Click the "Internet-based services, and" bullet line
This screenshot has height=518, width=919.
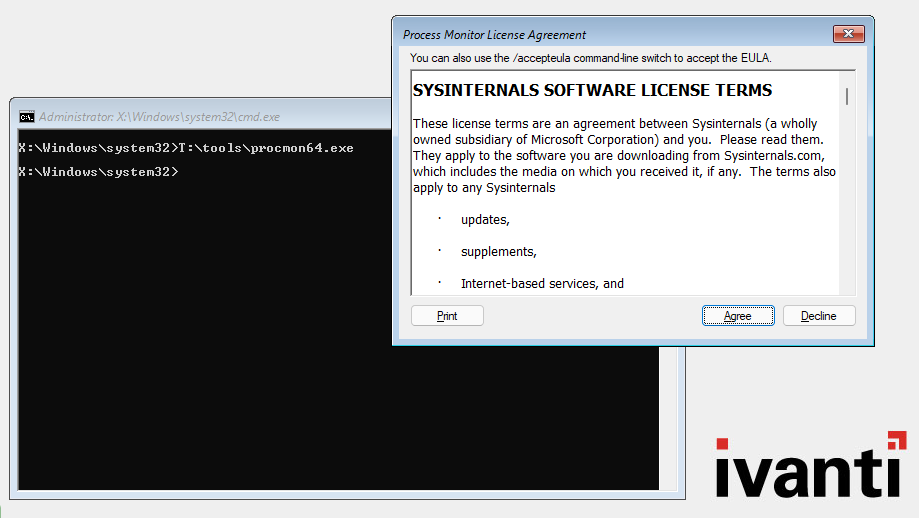coord(542,283)
